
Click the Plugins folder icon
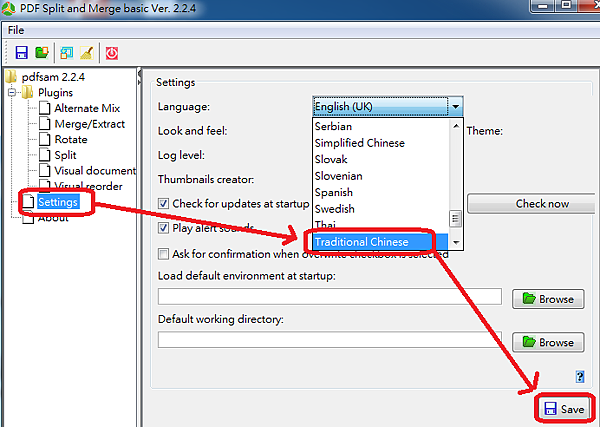(x=28, y=93)
